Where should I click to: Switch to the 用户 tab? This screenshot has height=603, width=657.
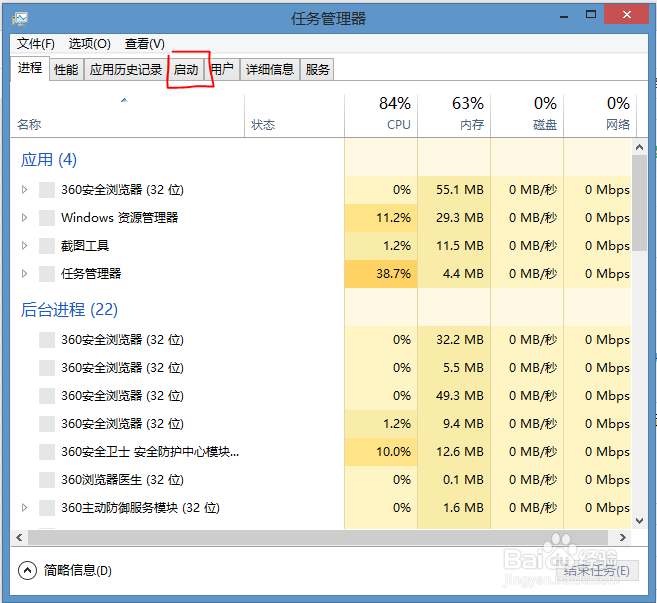pyautogui.click(x=222, y=70)
